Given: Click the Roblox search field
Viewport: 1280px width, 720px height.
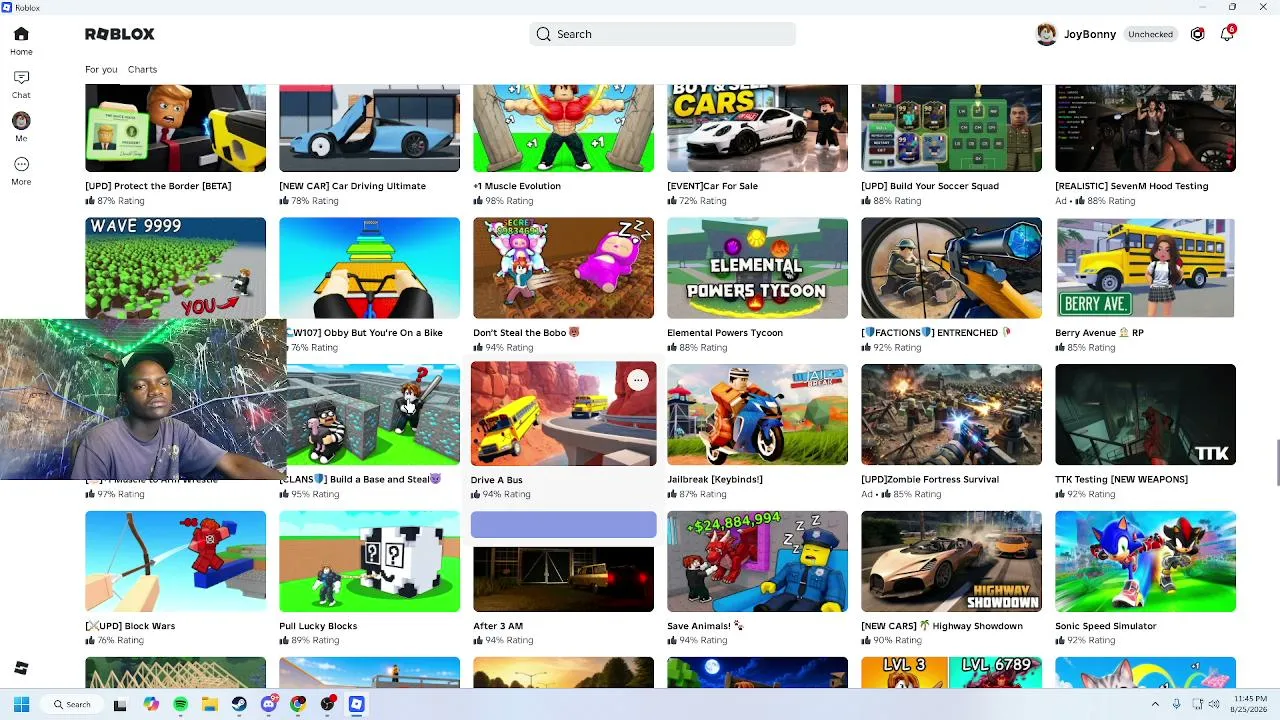Looking at the screenshot, I should click(662, 34).
